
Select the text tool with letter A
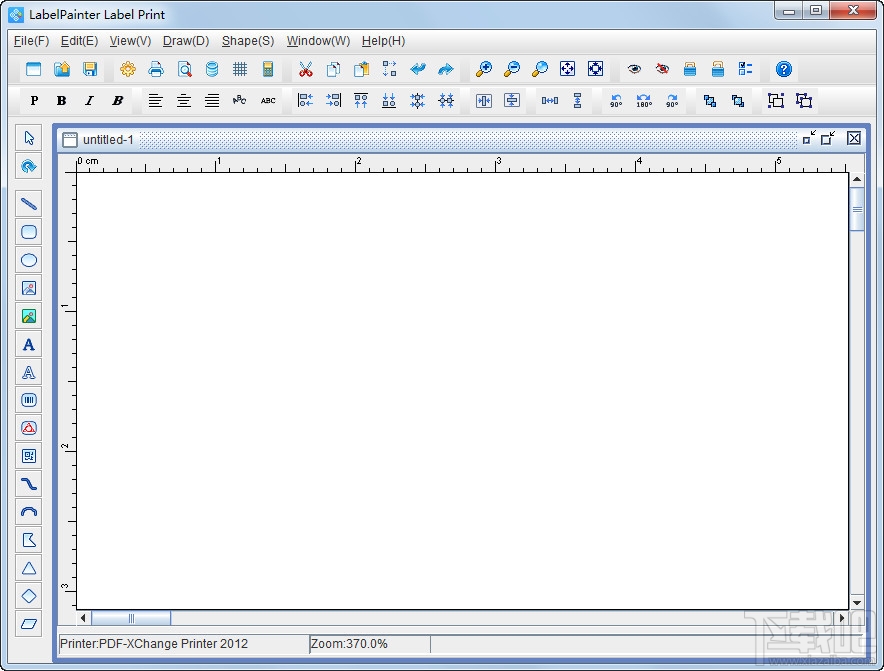(29, 344)
